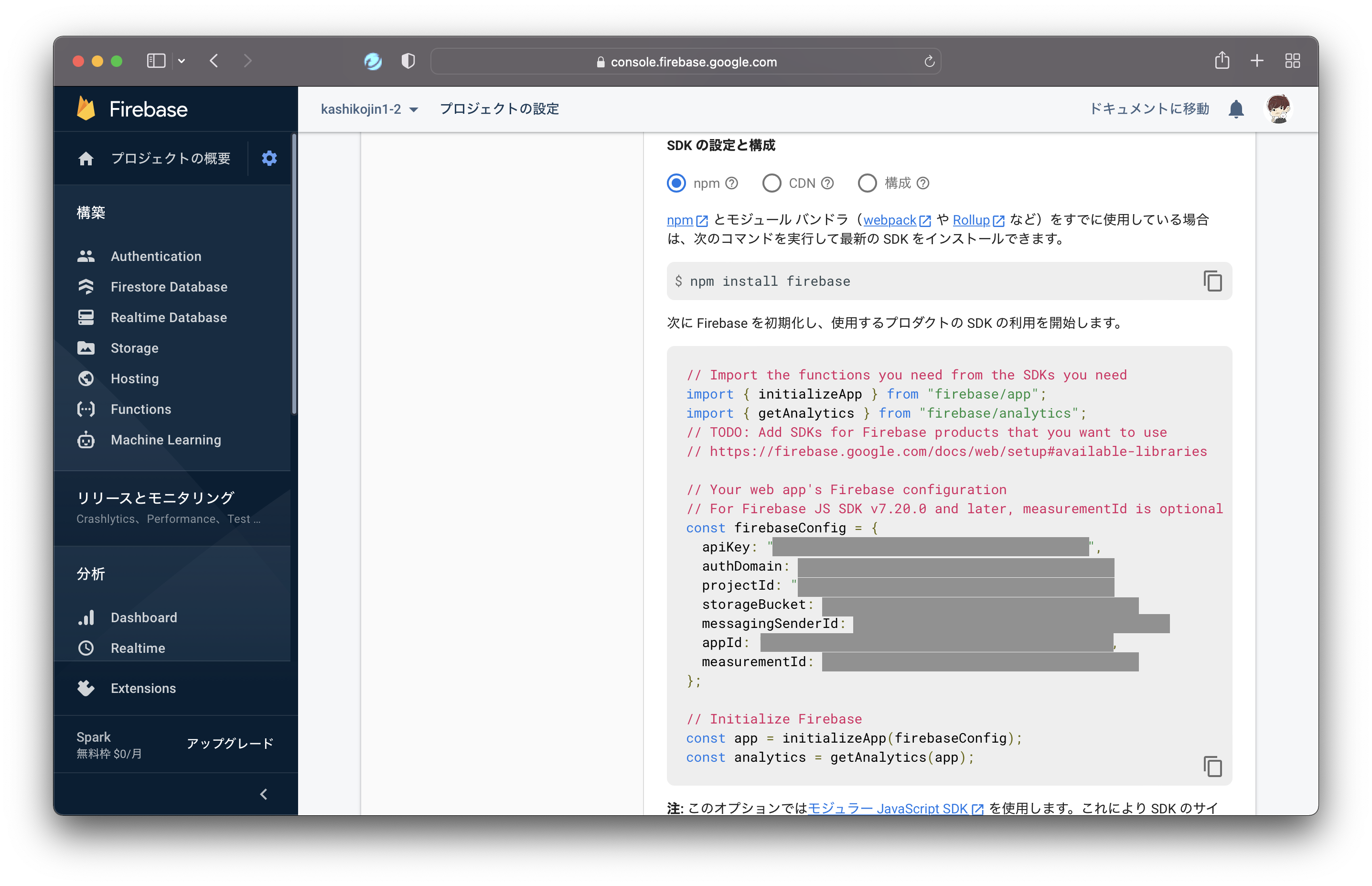Click the 分析 section heading

(91, 573)
